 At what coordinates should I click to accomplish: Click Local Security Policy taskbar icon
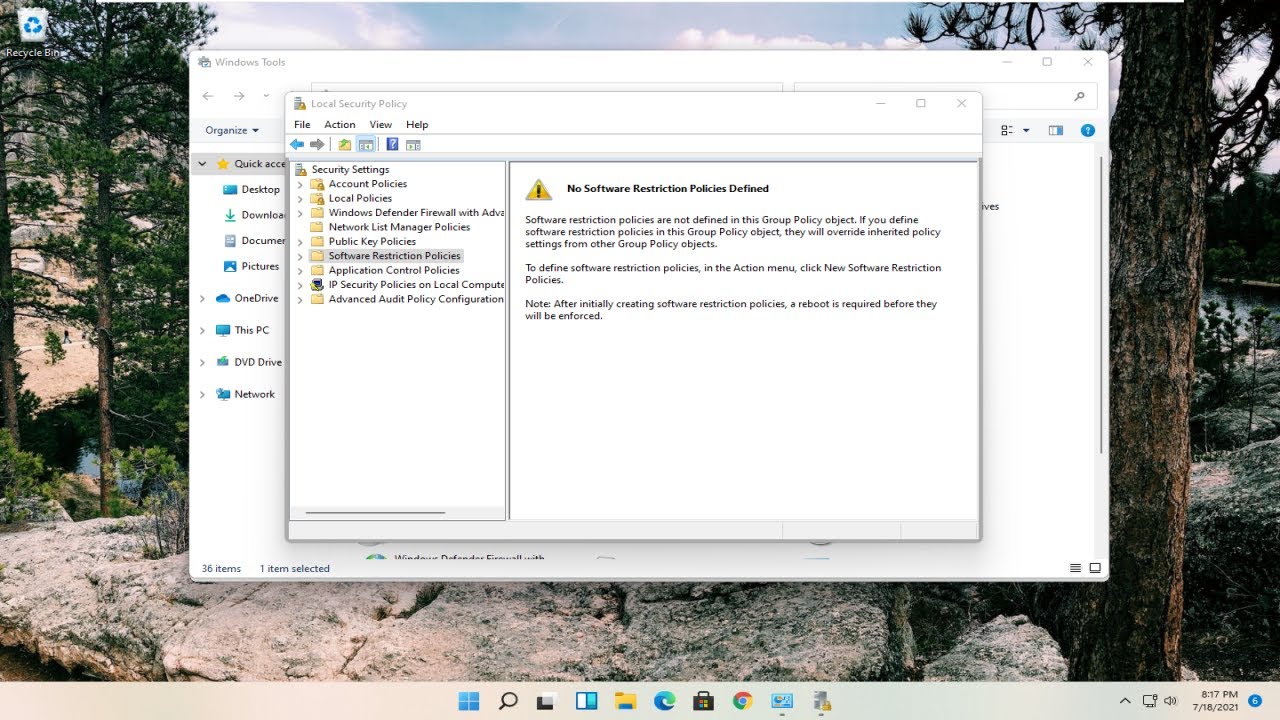click(x=821, y=701)
